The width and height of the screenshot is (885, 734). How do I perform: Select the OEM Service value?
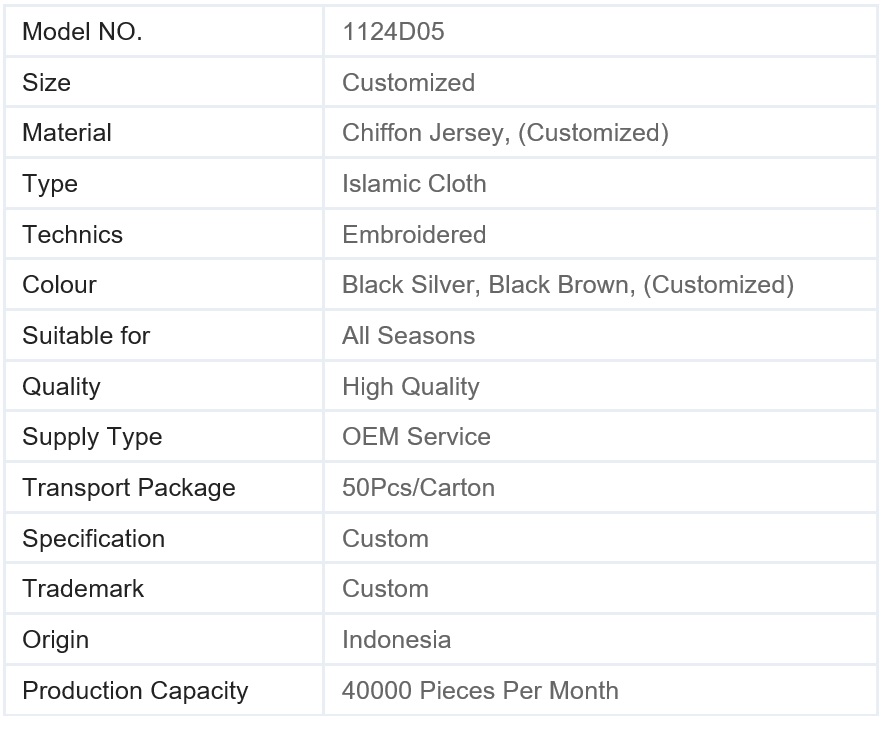(416, 437)
